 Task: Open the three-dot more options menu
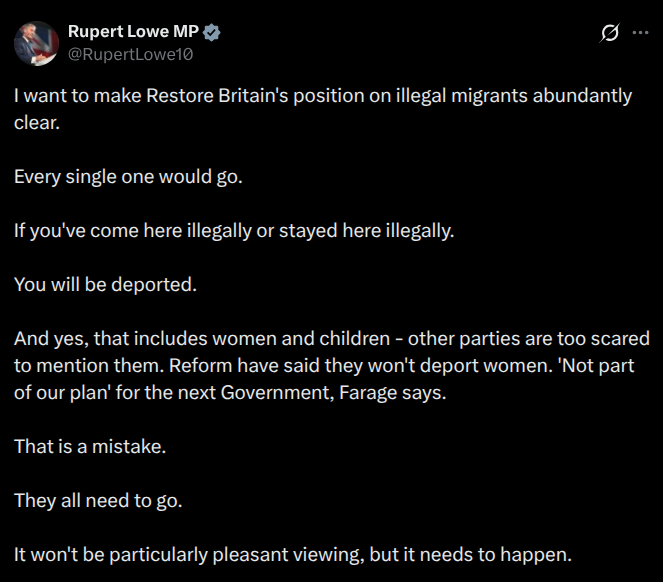640,33
